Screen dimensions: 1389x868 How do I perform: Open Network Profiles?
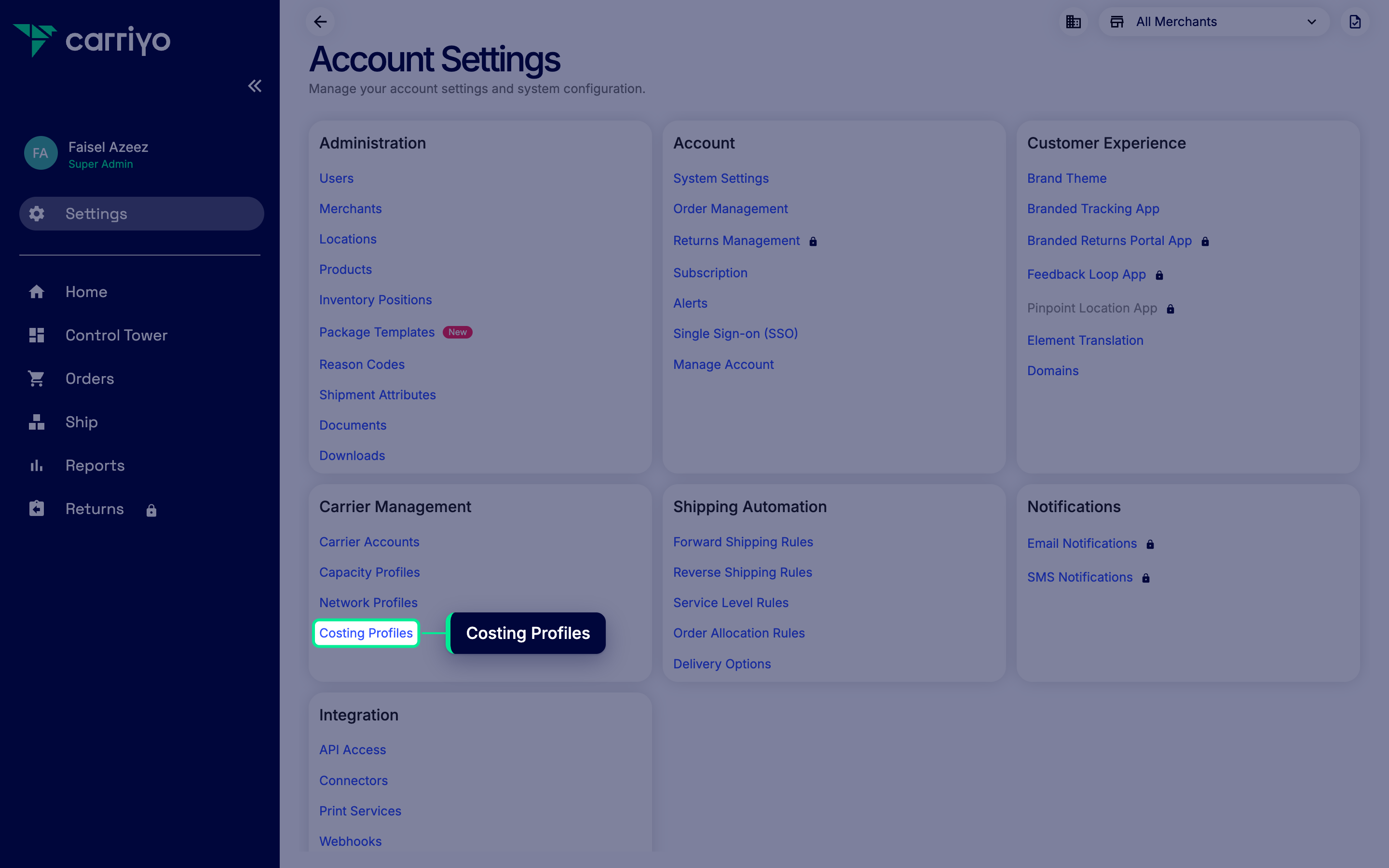coord(368,603)
